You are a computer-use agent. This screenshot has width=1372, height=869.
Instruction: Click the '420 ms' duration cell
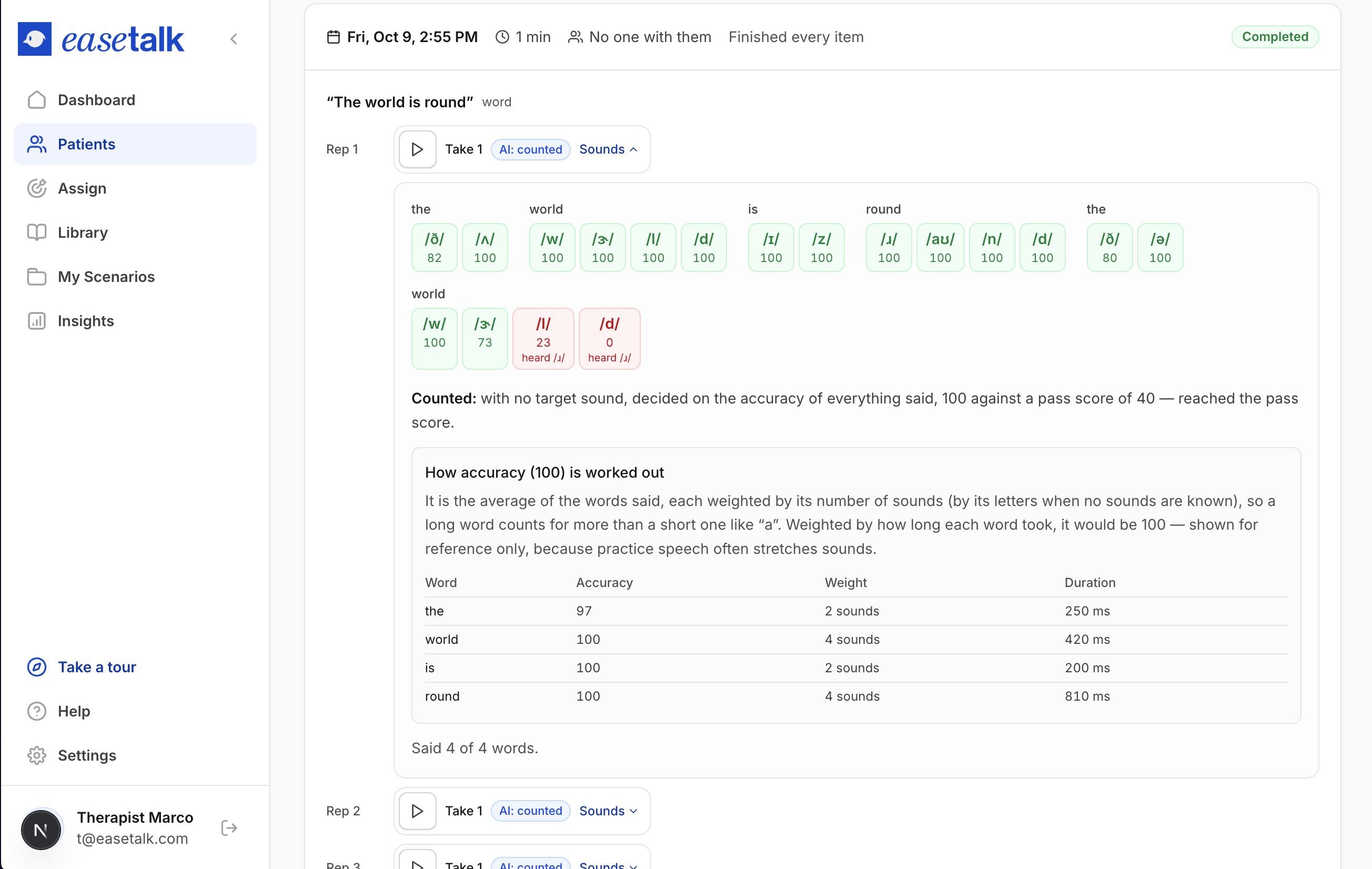pyautogui.click(x=1087, y=639)
